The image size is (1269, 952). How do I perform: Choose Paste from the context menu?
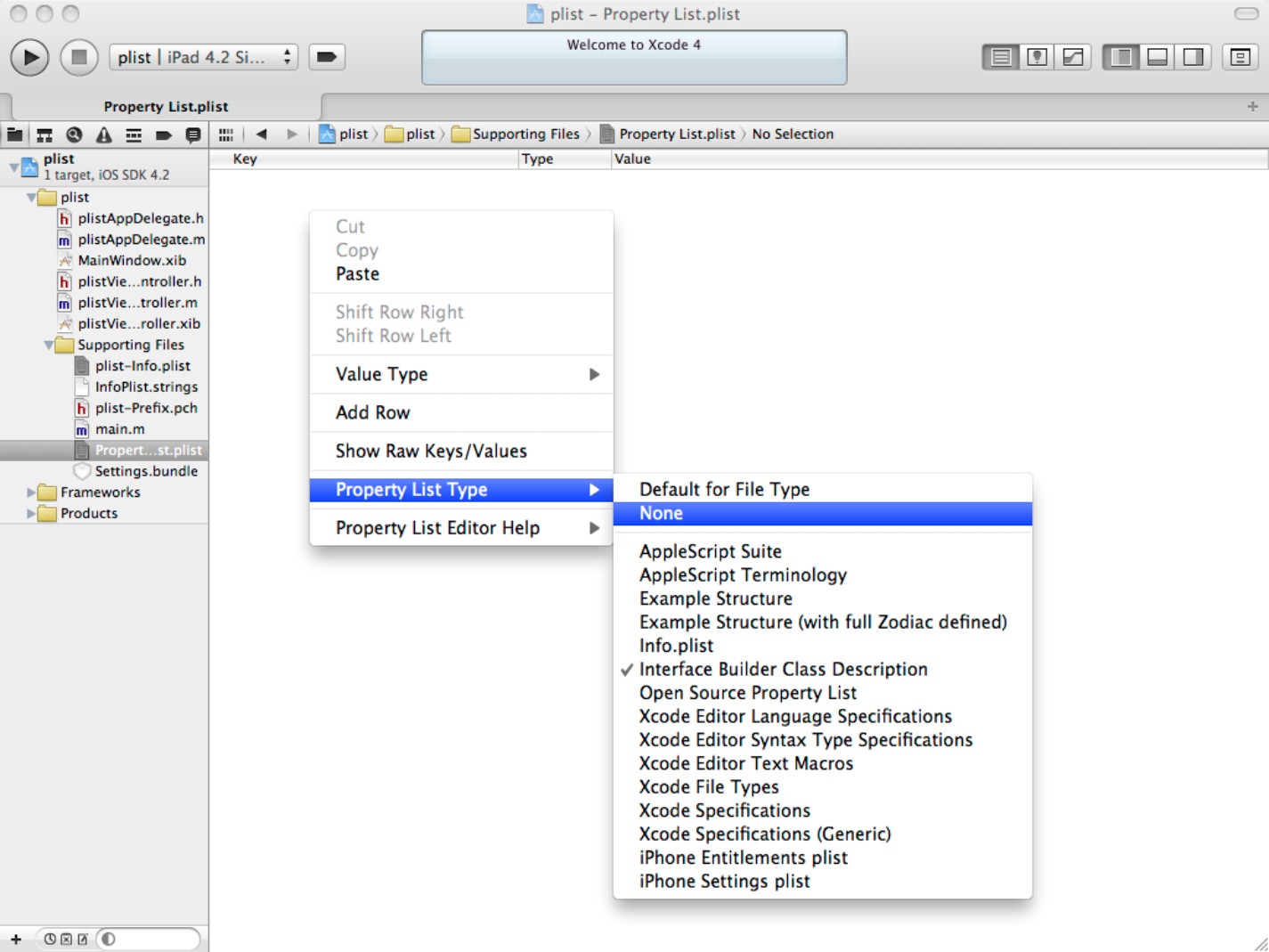(x=461, y=274)
